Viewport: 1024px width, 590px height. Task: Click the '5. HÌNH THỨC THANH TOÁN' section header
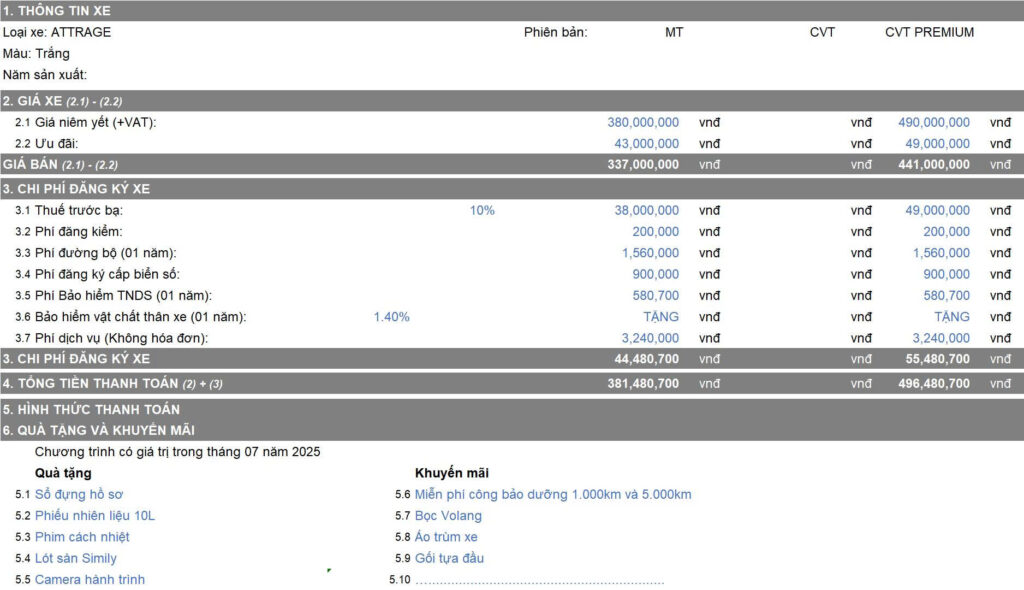(91, 409)
